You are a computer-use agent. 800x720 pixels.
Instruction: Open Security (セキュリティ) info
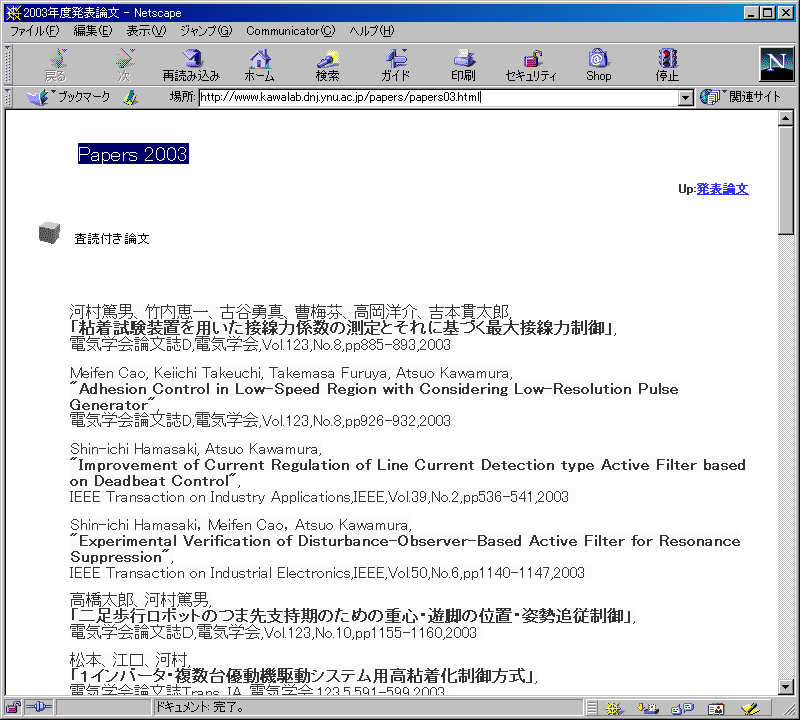(x=531, y=65)
